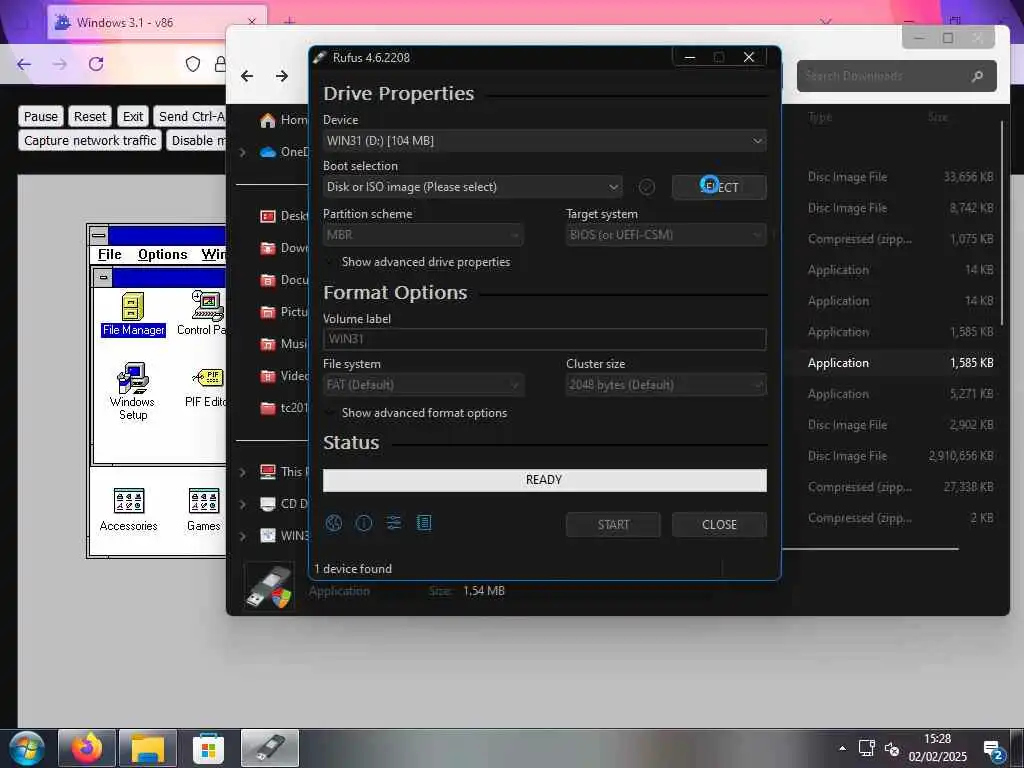Open Pictures folder in Explorer sidebar

click(283, 312)
